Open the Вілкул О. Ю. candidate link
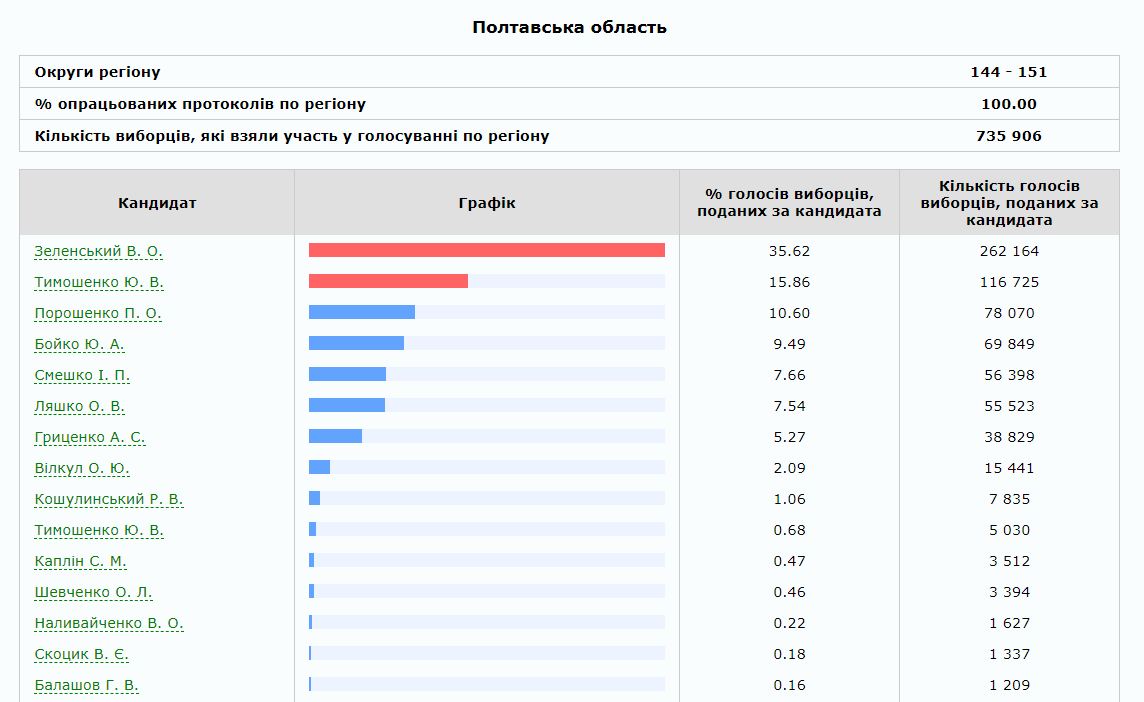1144x702 pixels. (81, 468)
